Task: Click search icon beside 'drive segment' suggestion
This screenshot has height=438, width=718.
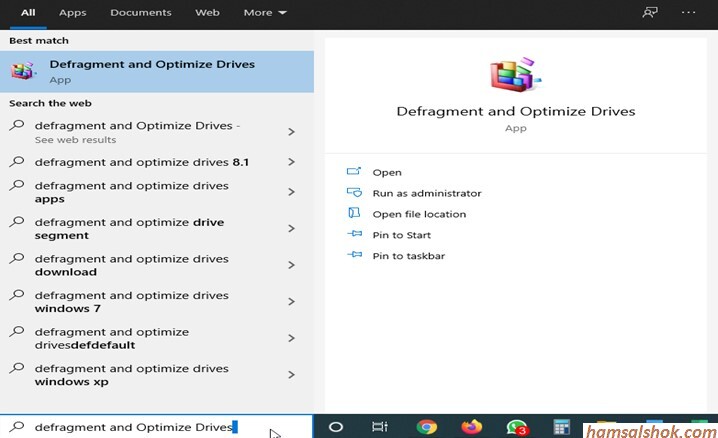Action: pyautogui.click(x=17, y=222)
